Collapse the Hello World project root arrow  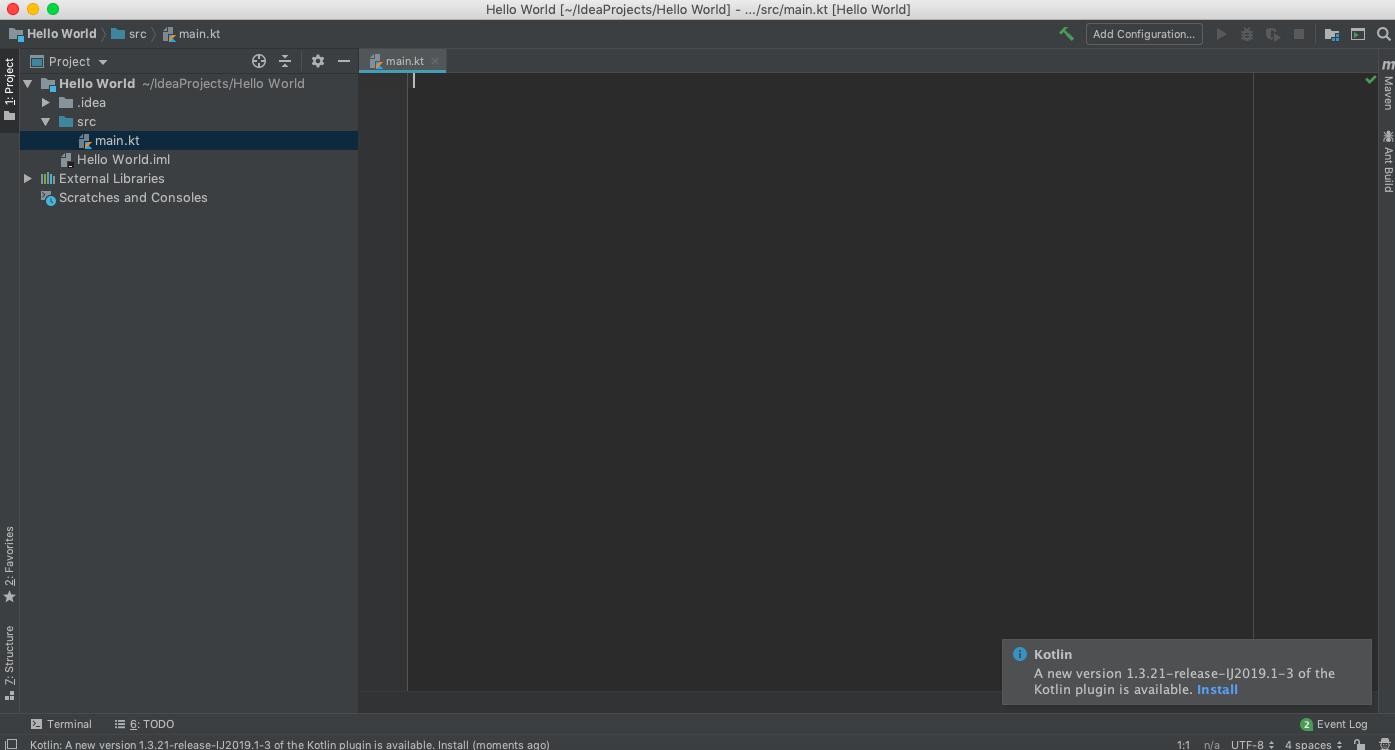[x=28, y=84]
